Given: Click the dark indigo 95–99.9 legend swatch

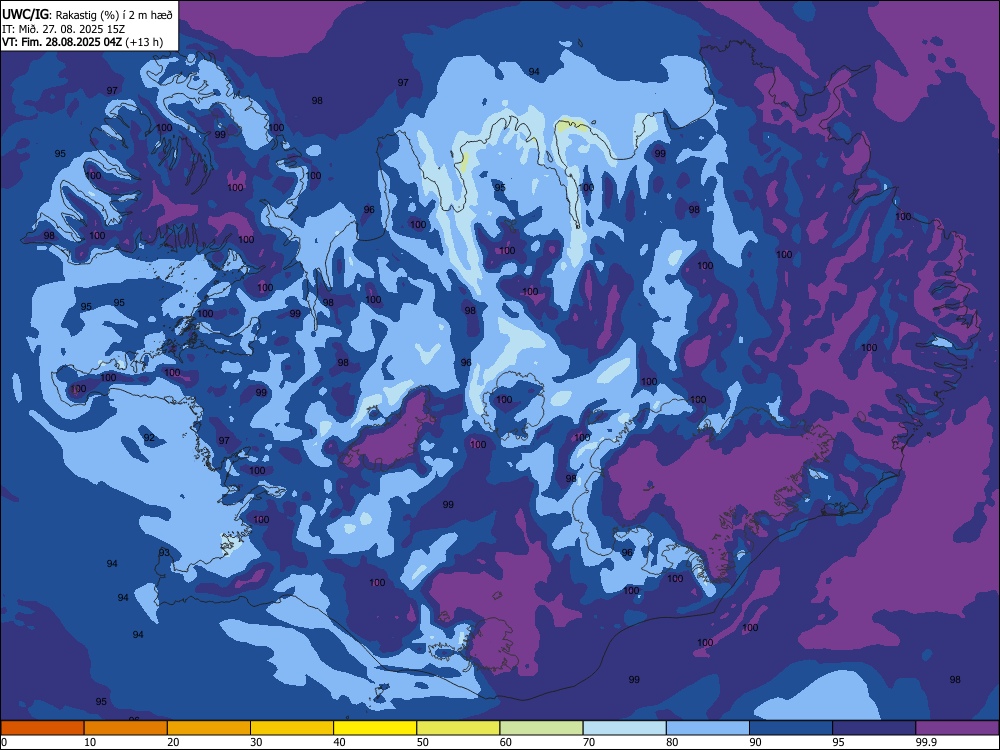Looking at the screenshot, I should (874, 728).
